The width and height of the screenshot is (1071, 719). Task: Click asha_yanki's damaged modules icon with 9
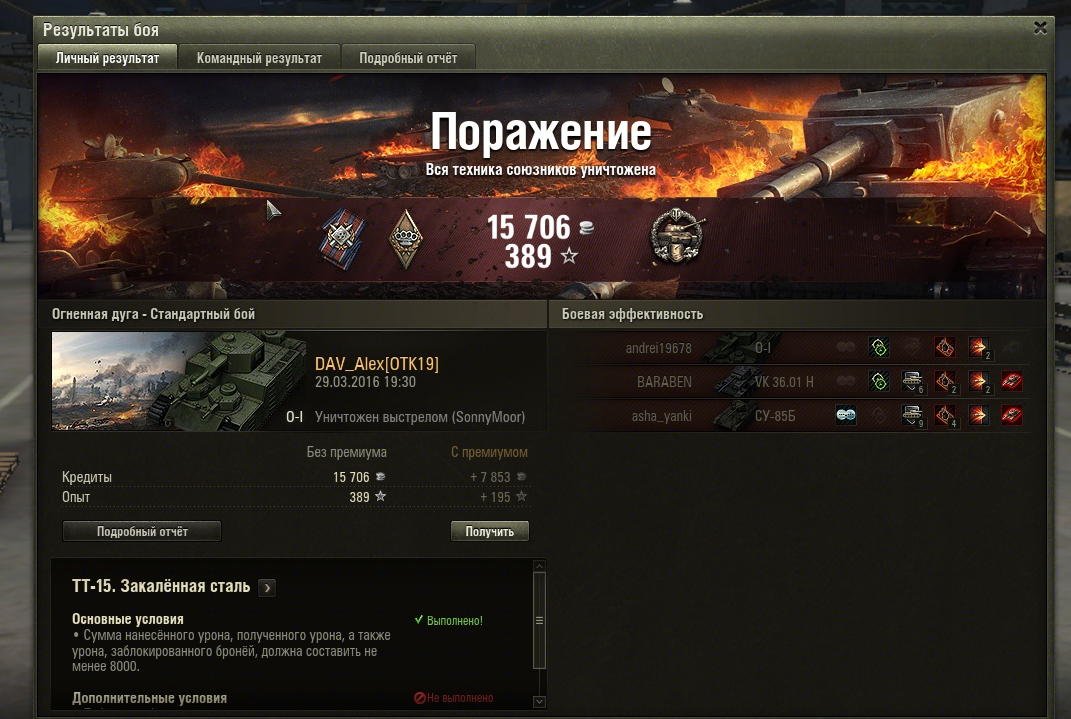[913, 415]
